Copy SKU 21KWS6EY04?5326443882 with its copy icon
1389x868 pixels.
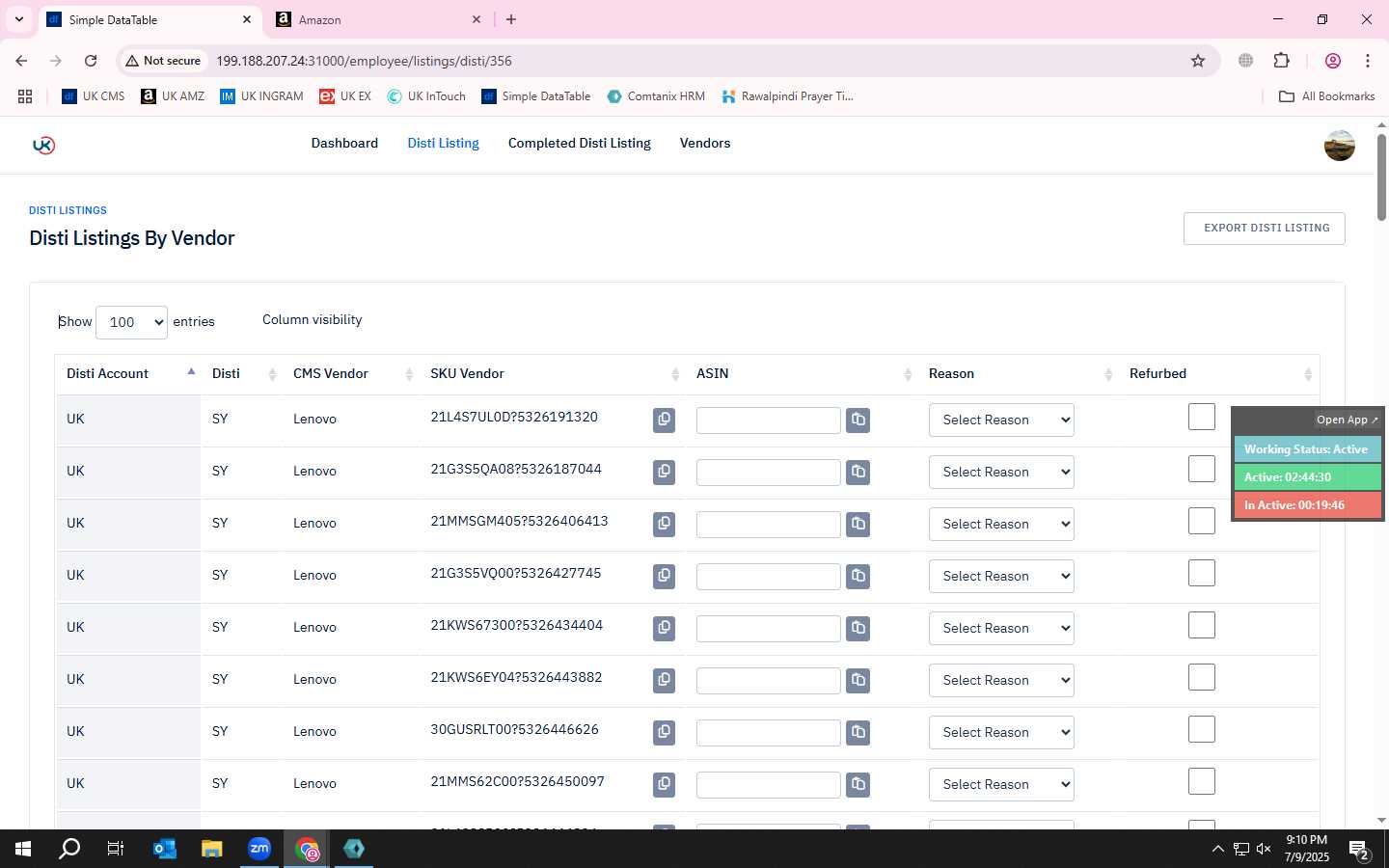coord(664,680)
